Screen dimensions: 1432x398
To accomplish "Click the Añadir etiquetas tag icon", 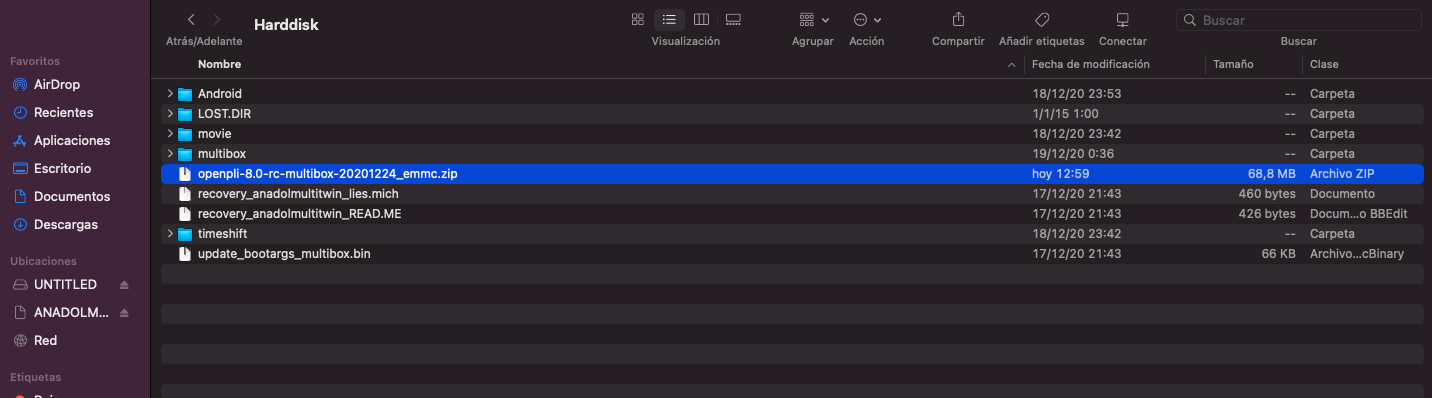I will tap(1041, 20).
